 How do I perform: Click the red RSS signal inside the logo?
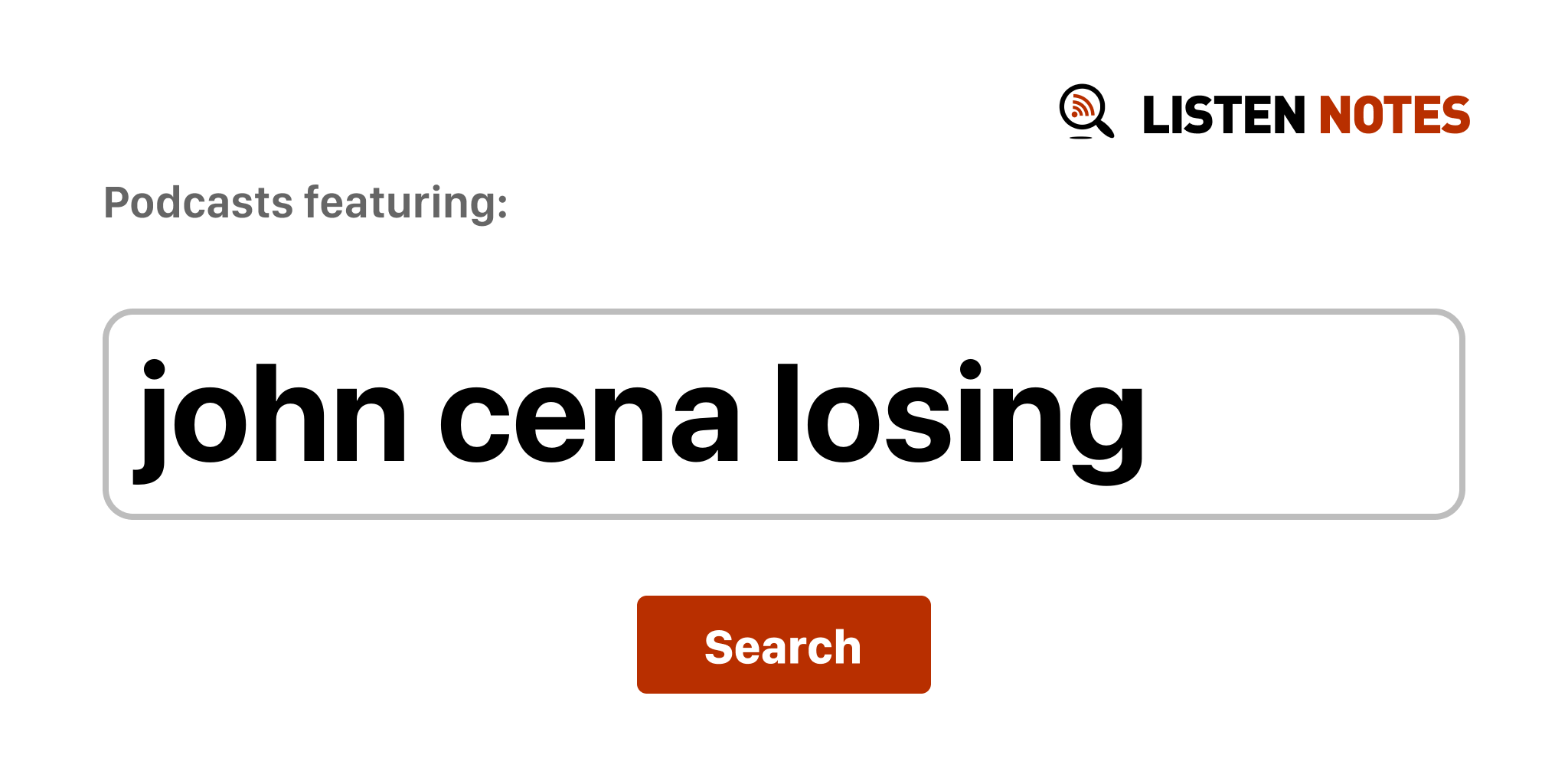(x=1082, y=106)
